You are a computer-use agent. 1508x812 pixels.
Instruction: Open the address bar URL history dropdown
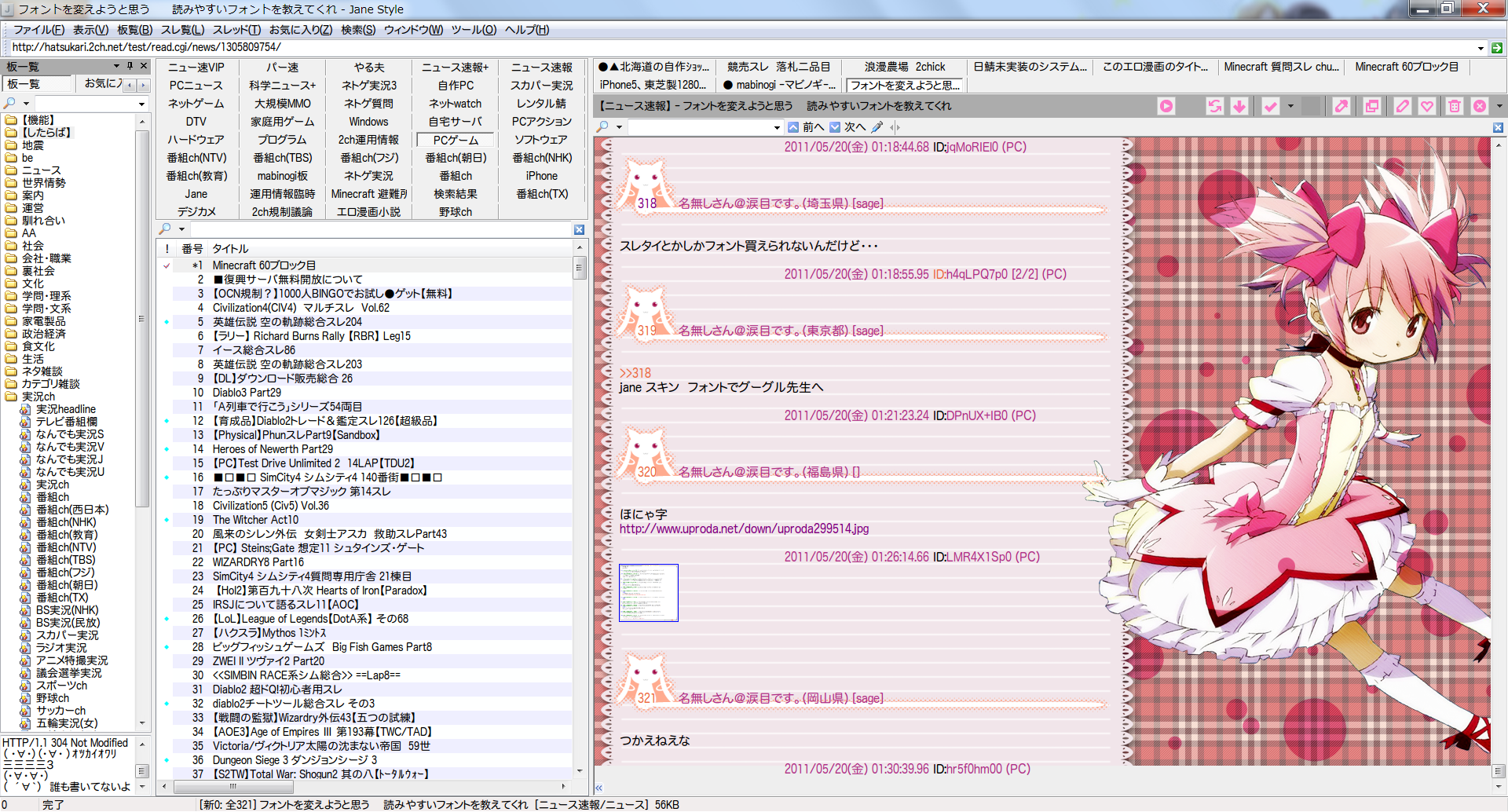point(1481,48)
